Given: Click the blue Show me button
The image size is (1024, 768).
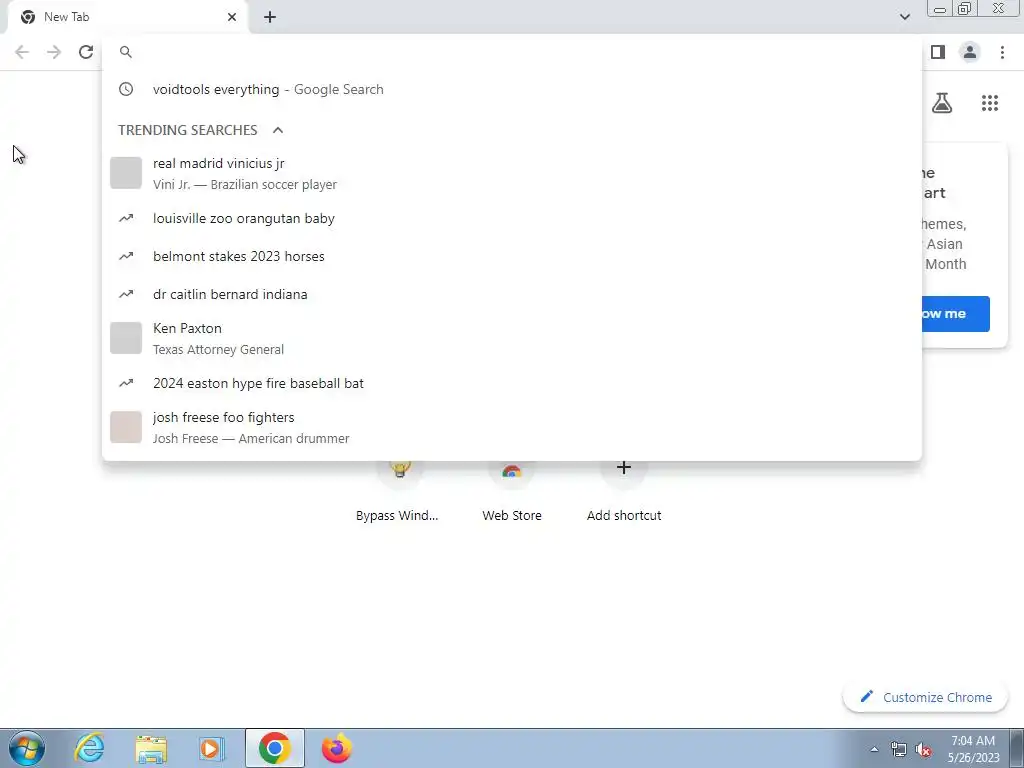Looking at the screenshot, I should (x=955, y=314).
